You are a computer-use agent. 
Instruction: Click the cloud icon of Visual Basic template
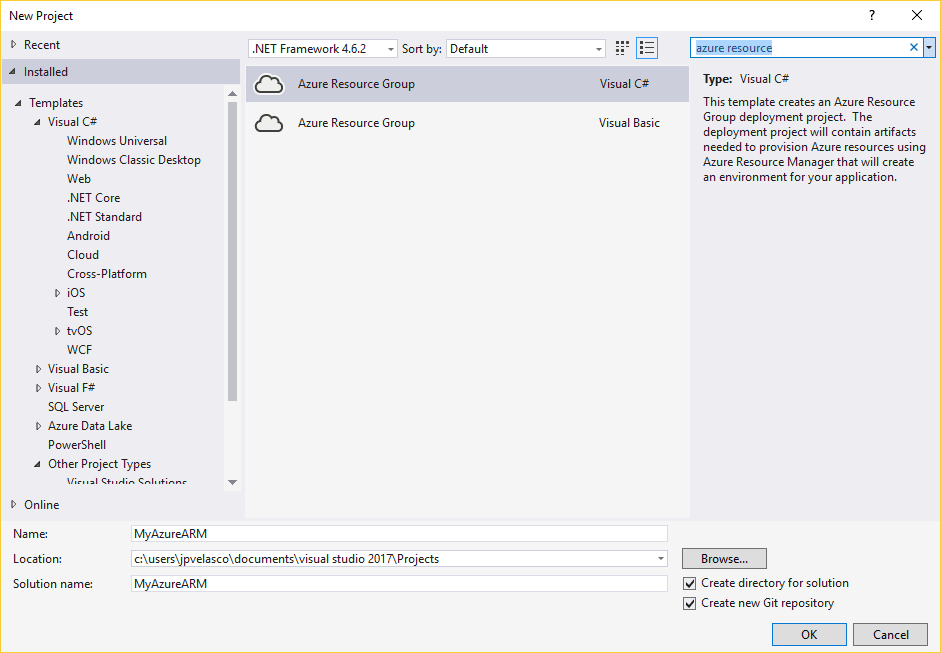(x=269, y=123)
